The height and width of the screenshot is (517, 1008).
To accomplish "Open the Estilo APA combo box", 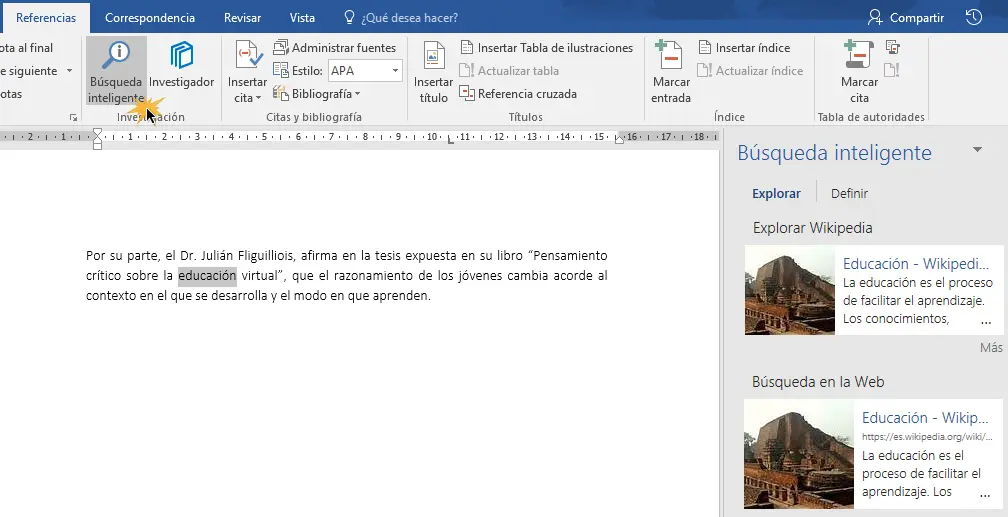I will click(365, 71).
